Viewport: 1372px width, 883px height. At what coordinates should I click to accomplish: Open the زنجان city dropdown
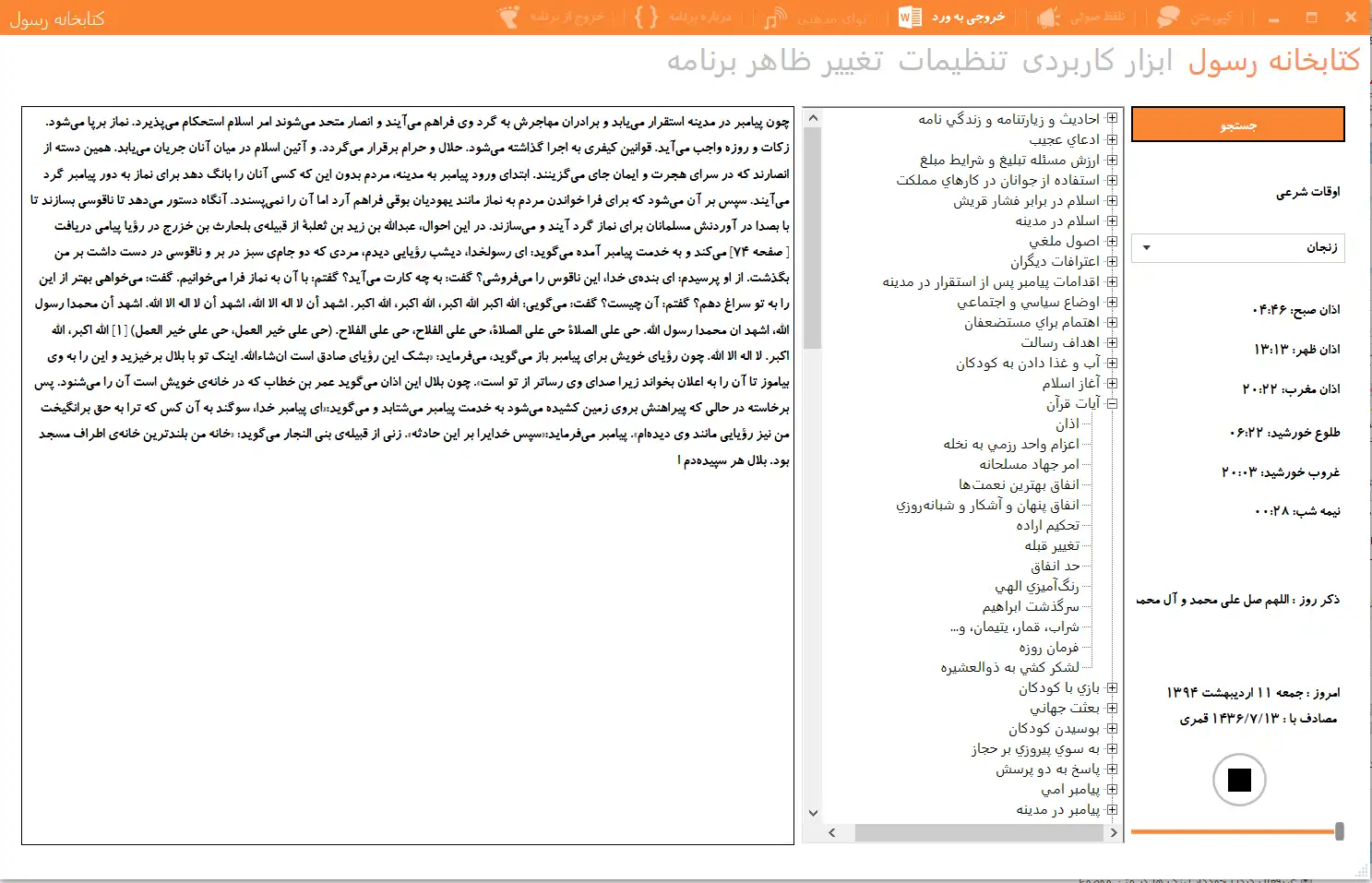click(1237, 247)
